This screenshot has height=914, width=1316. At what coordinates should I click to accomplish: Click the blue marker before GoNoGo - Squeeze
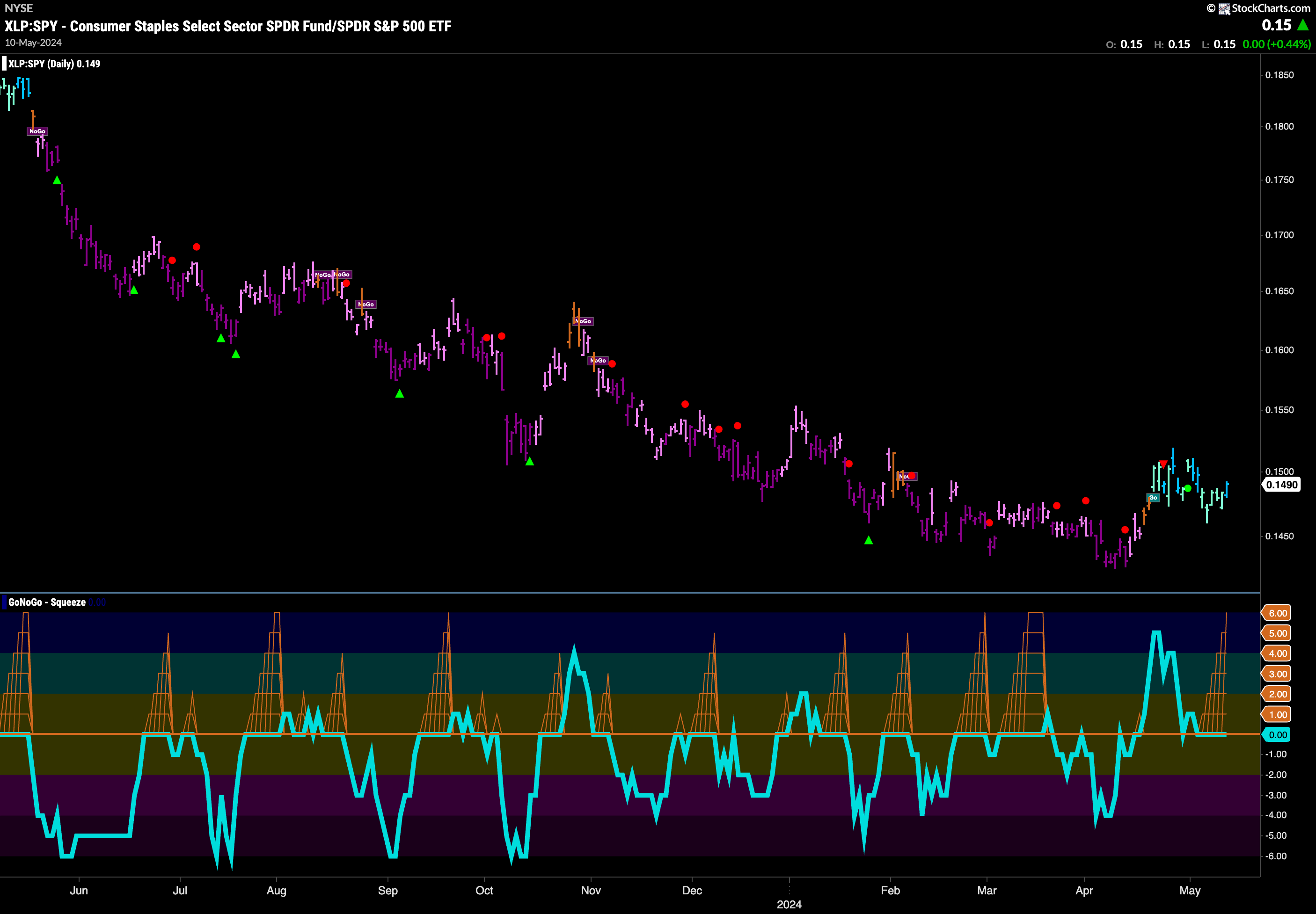tap(4, 602)
